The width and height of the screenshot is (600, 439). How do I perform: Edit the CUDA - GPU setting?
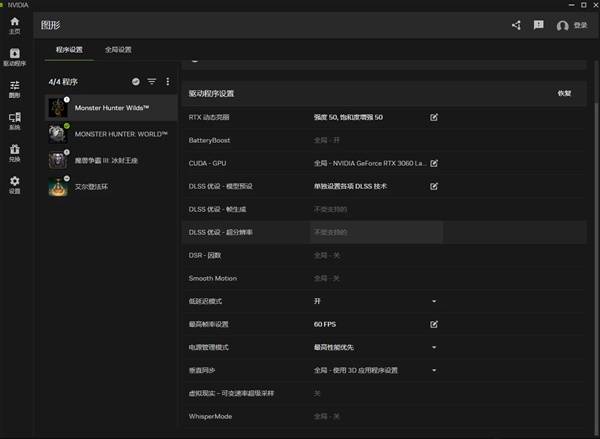point(434,163)
